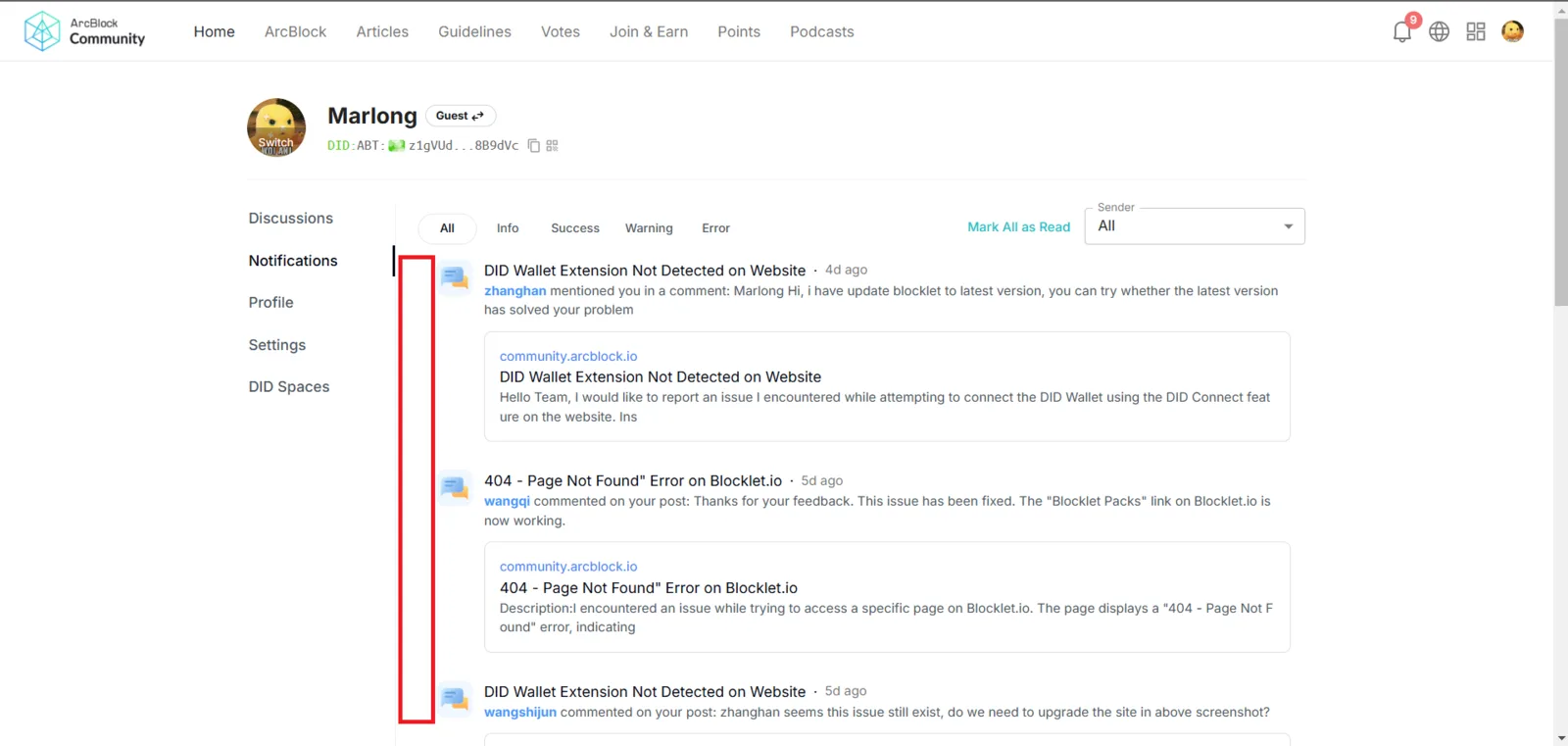Click community.arcblock.io link in 404 card
This screenshot has width=1568, height=746.
[568, 567]
